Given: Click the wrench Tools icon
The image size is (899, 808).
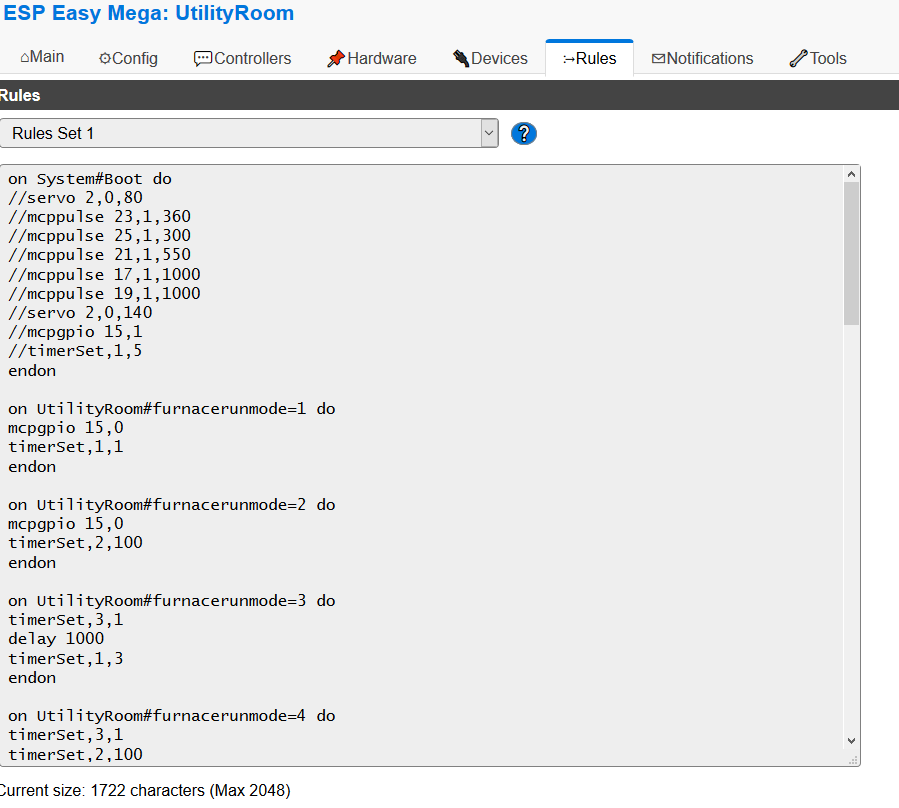Looking at the screenshot, I should 798,59.
